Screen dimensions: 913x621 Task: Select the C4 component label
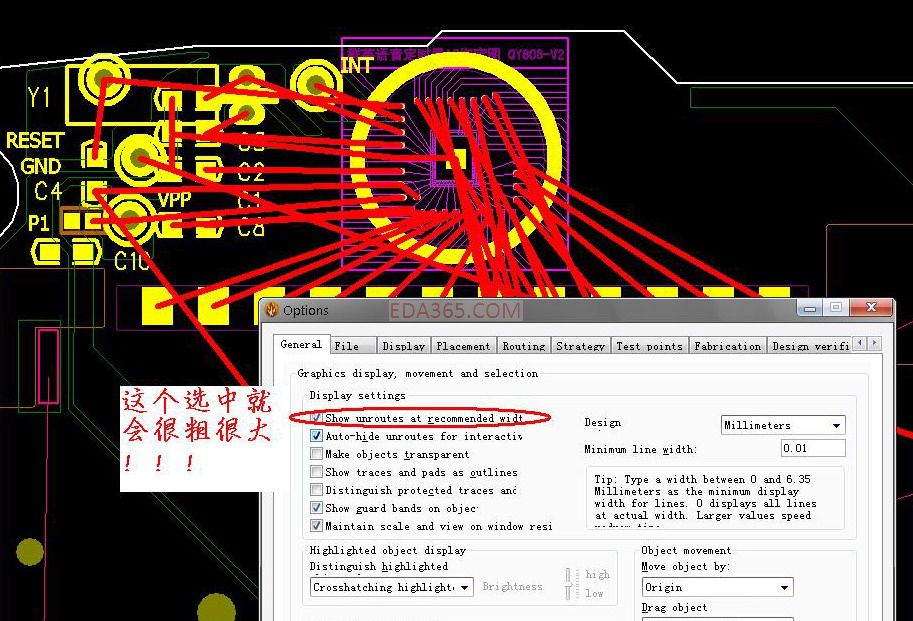click(x=48, y=191)
